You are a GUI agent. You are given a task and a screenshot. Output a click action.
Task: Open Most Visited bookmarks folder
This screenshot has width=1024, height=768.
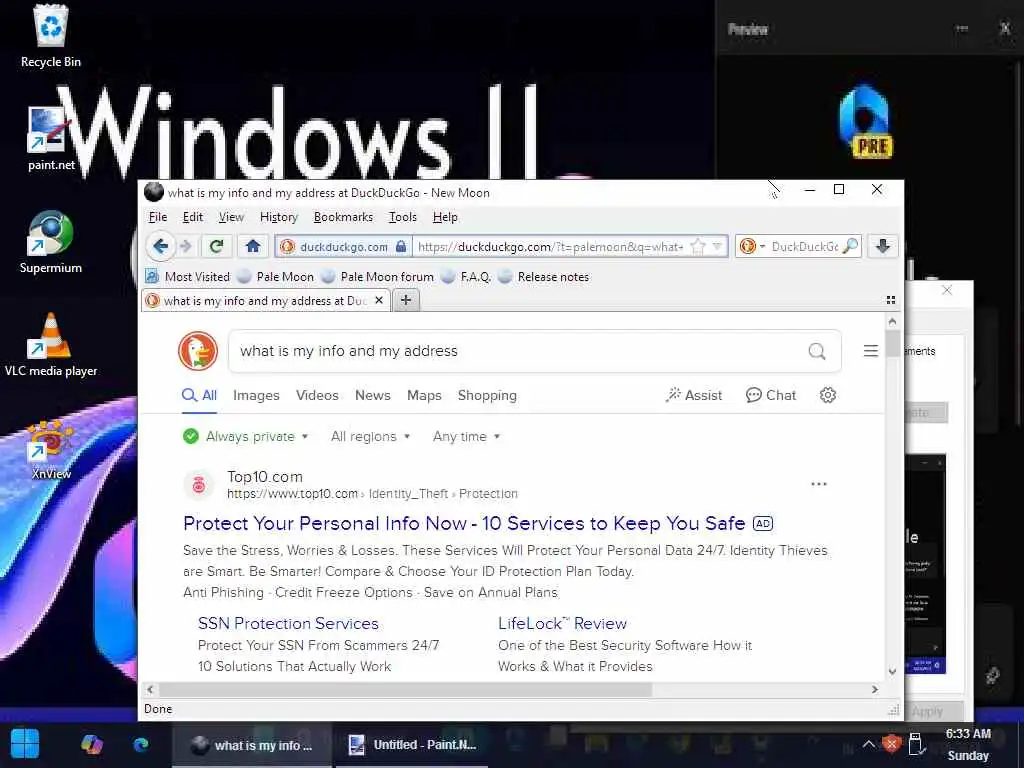point(188,276)
